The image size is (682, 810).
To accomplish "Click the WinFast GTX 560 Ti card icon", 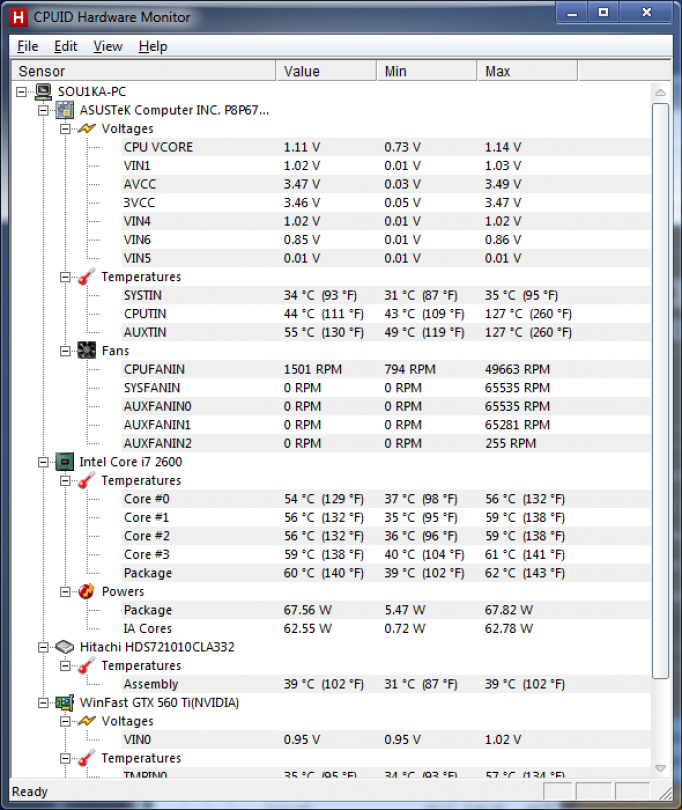I will point(66,703).
